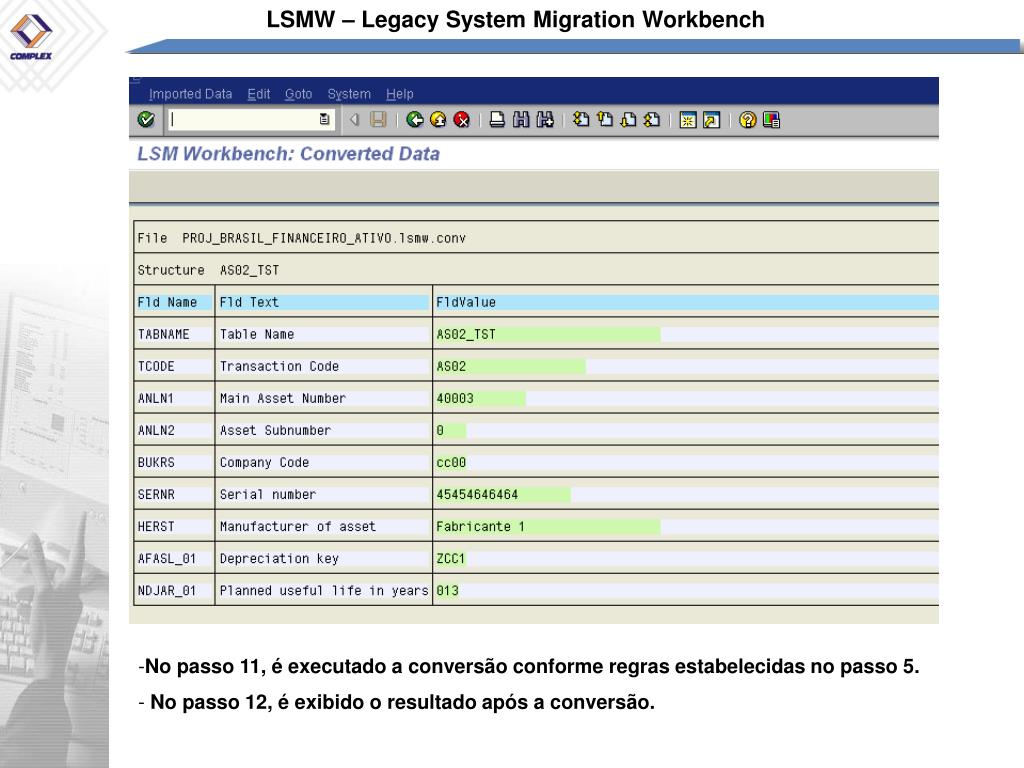This screenshot has height=768, width=1024.
Task: Open the Help menu
Action: (x=400, y=94)
